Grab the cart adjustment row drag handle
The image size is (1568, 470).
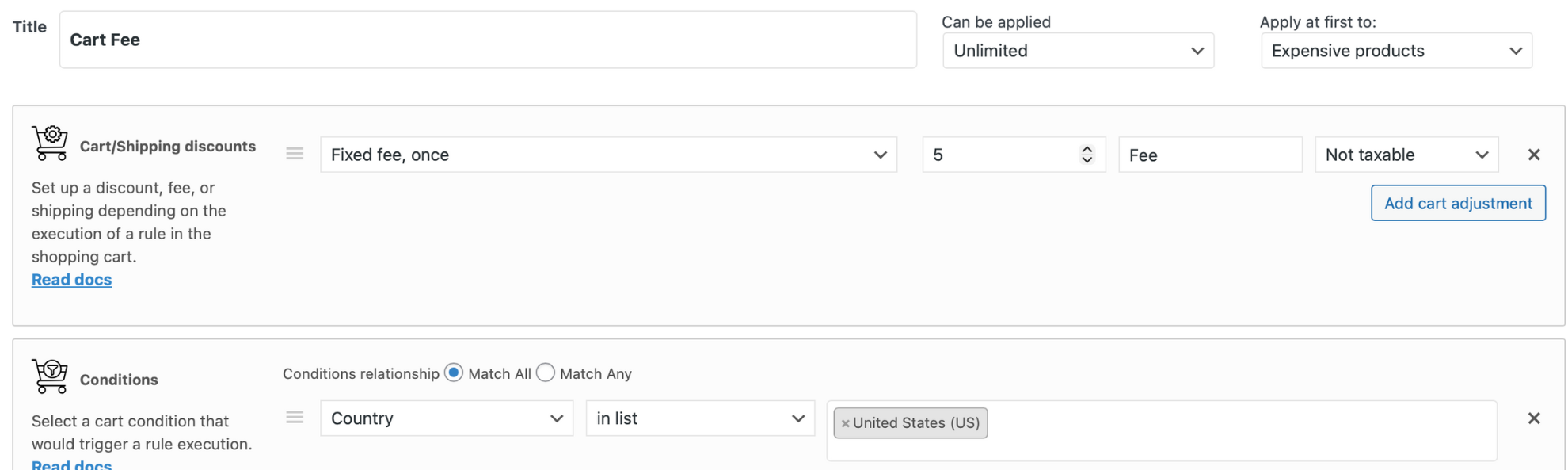click(295, 154)
